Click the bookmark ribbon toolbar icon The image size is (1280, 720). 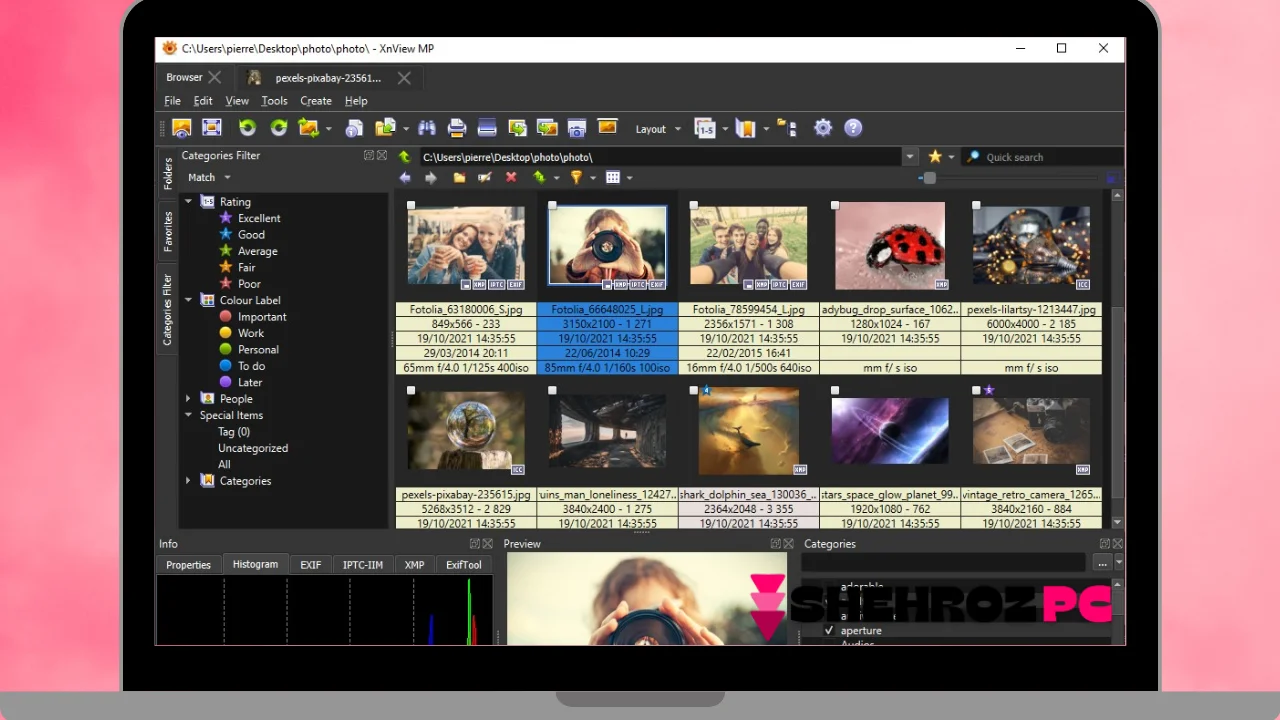pos(745,128)
